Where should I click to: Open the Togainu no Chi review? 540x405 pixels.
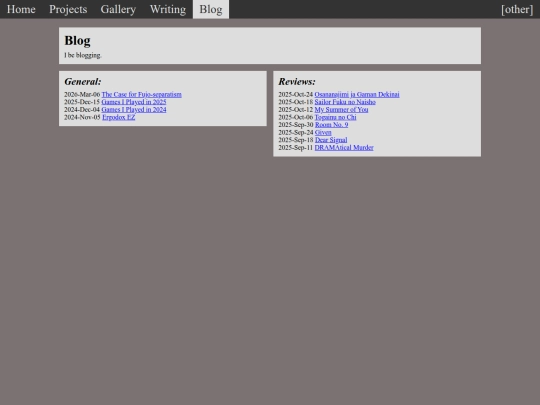335,117
